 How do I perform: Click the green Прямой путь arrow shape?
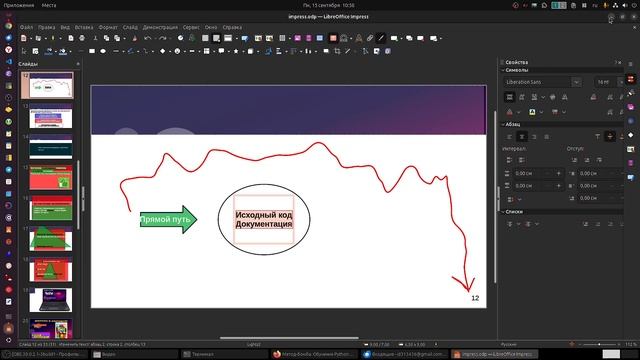click(168, 220)
